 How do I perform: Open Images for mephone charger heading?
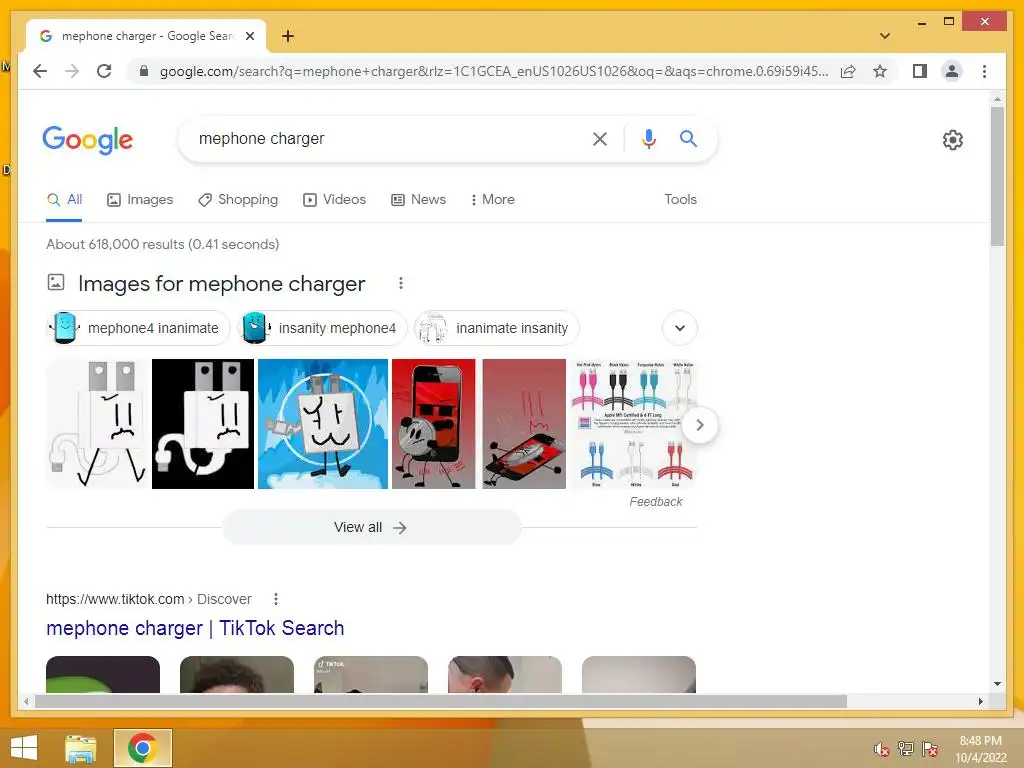[221, 283]
